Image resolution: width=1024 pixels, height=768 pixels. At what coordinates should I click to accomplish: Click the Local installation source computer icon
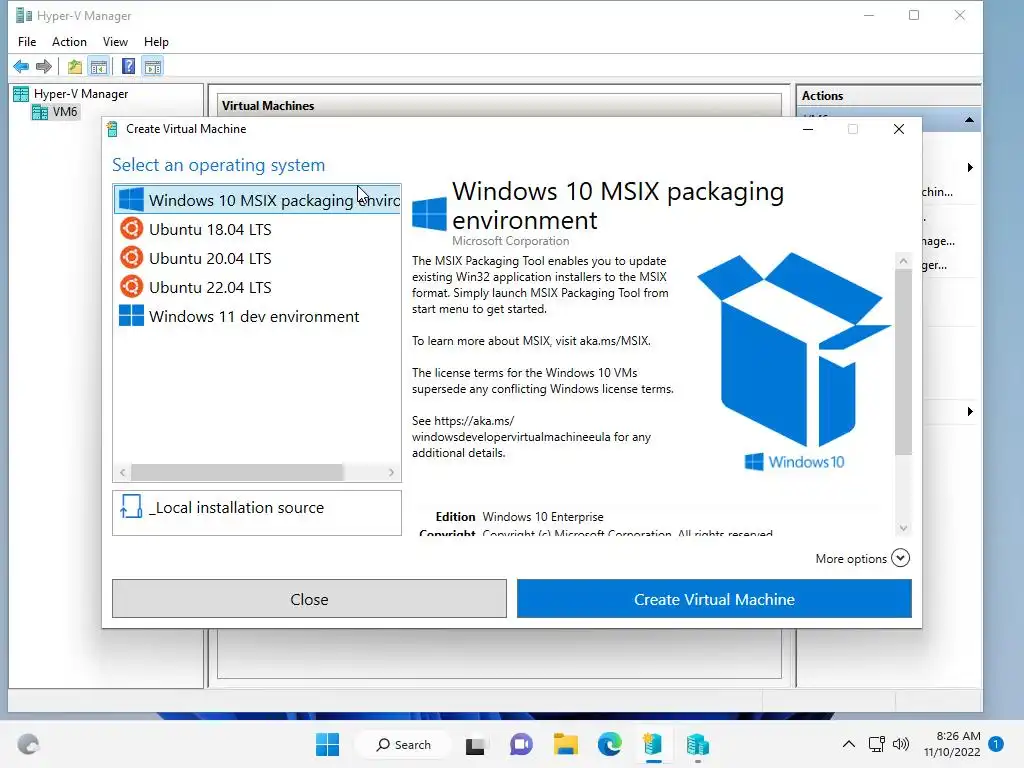tap(131, 506)
